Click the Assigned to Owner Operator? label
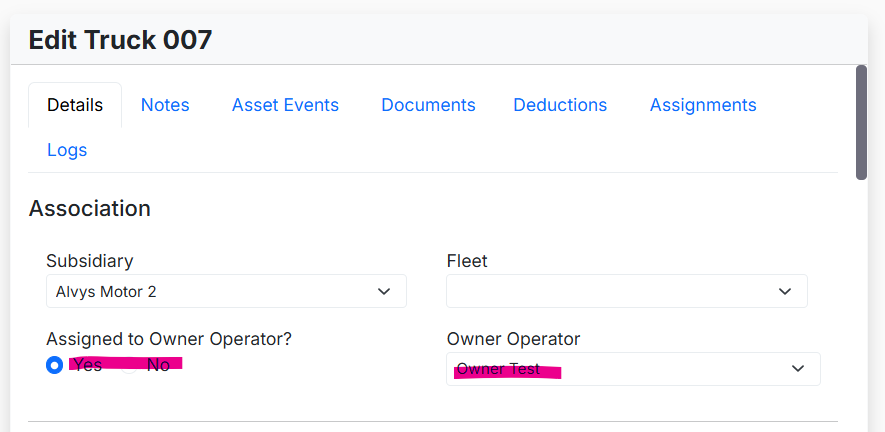Viewport: 885px width, 432px height. coord(169,339)
